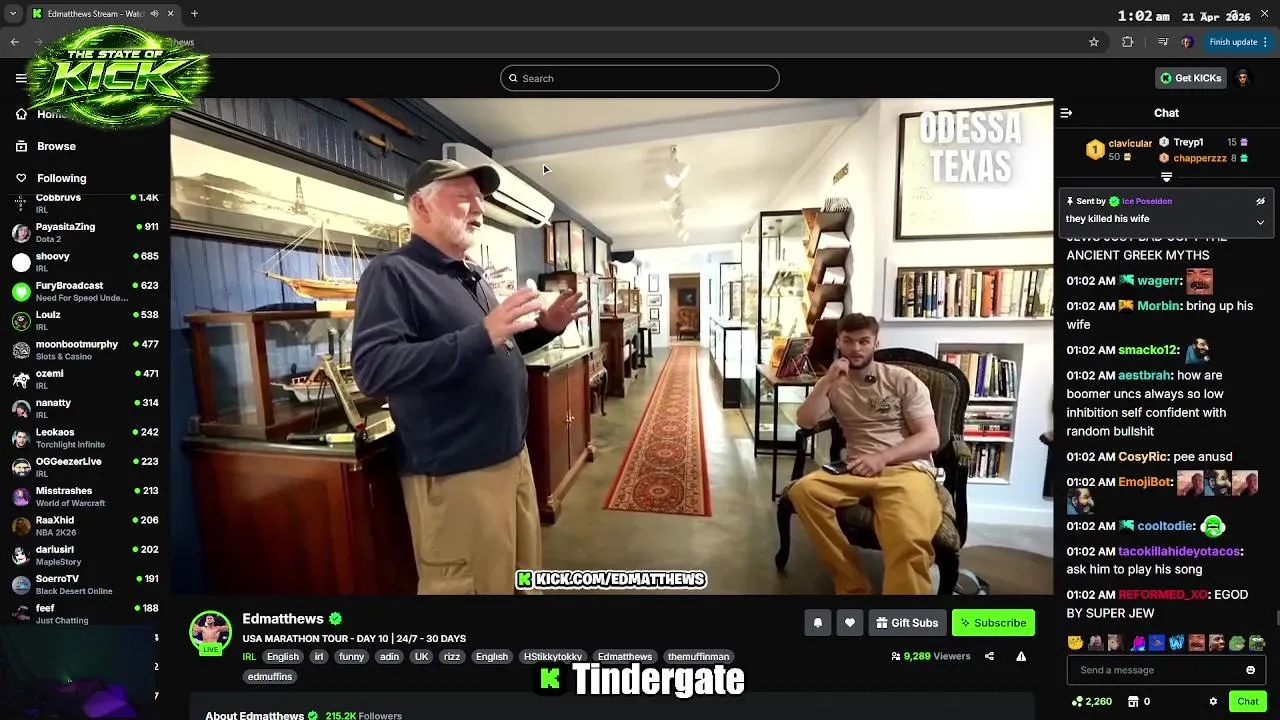Screen dimensions: 1280x720
Task: Open Misstrashes channel in sidebar
Action: (85, 496)
